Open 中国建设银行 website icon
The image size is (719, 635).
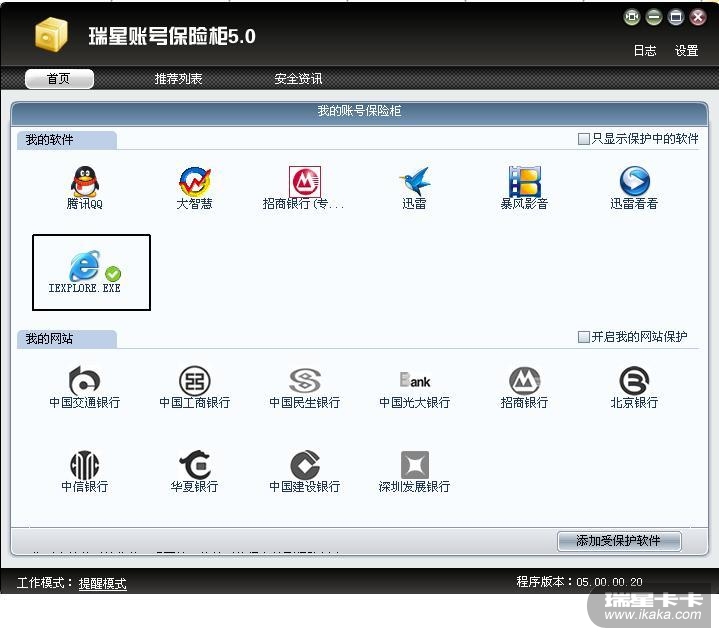pos(304,465)
